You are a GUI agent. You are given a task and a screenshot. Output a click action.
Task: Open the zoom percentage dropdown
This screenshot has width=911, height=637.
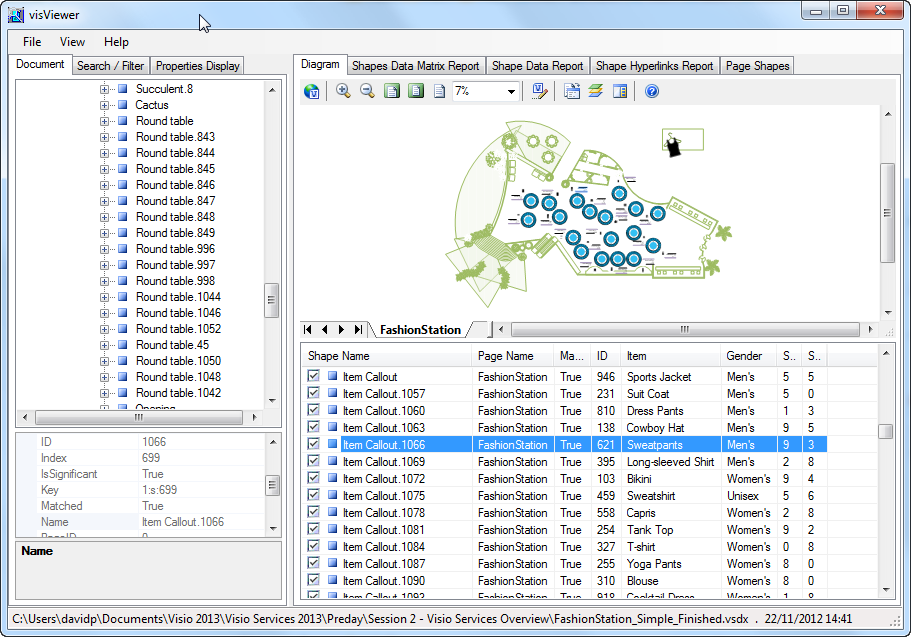click(511, 91)
